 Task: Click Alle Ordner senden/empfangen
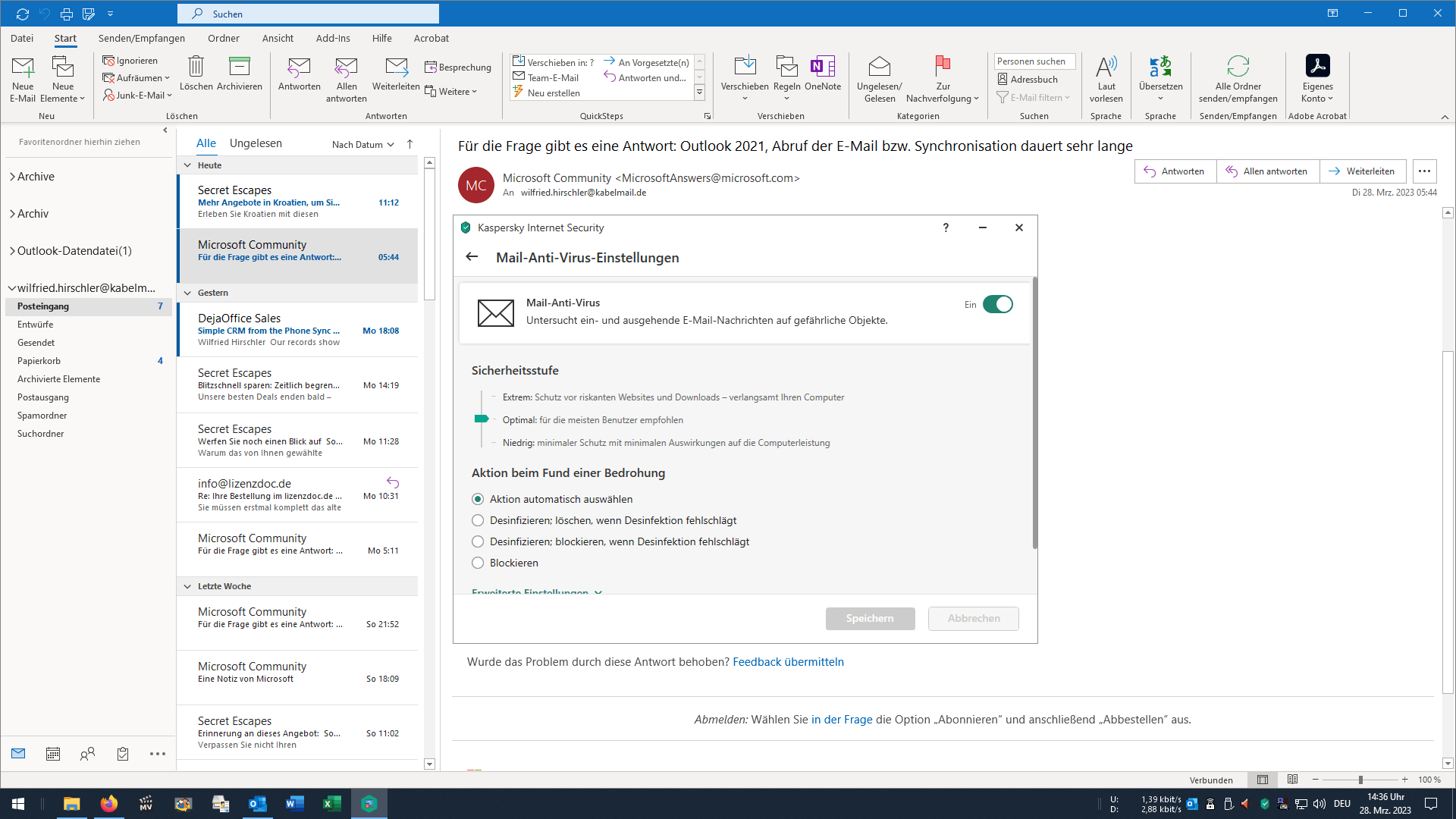tap(1238, 79)
